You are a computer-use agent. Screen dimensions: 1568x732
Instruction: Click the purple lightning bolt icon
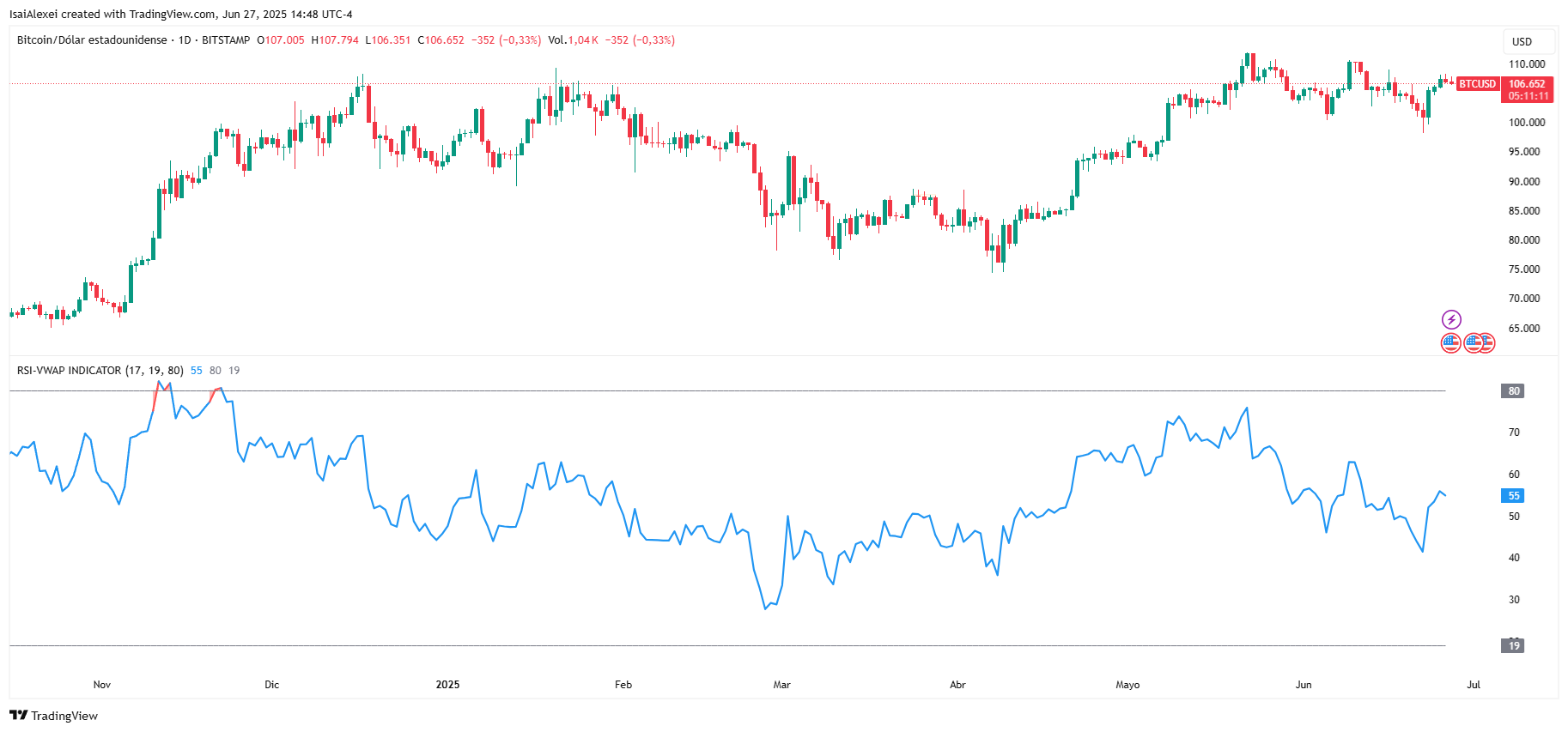click(x=1451, y=320)
